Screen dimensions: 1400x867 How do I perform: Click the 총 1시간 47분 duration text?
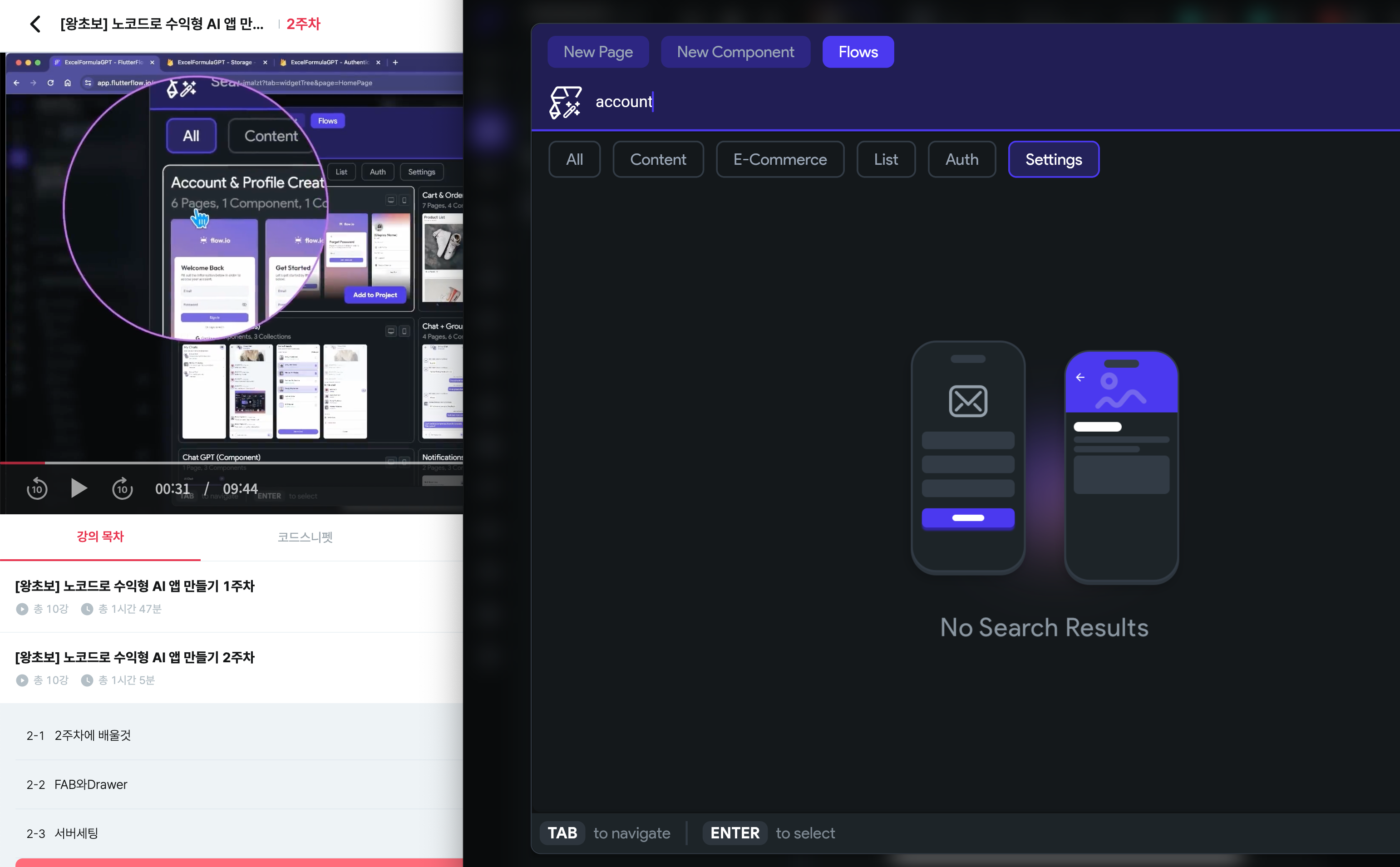[129, 609]
